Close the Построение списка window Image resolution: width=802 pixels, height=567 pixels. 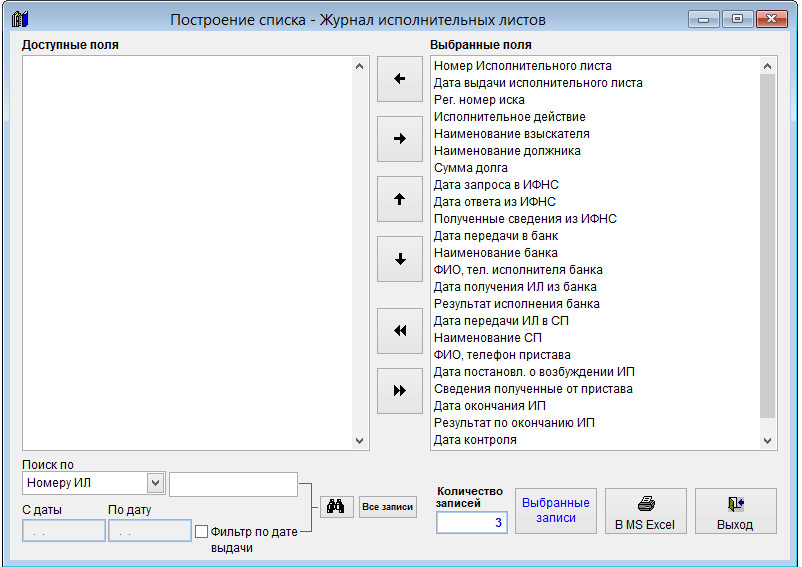tap(771, 19)
